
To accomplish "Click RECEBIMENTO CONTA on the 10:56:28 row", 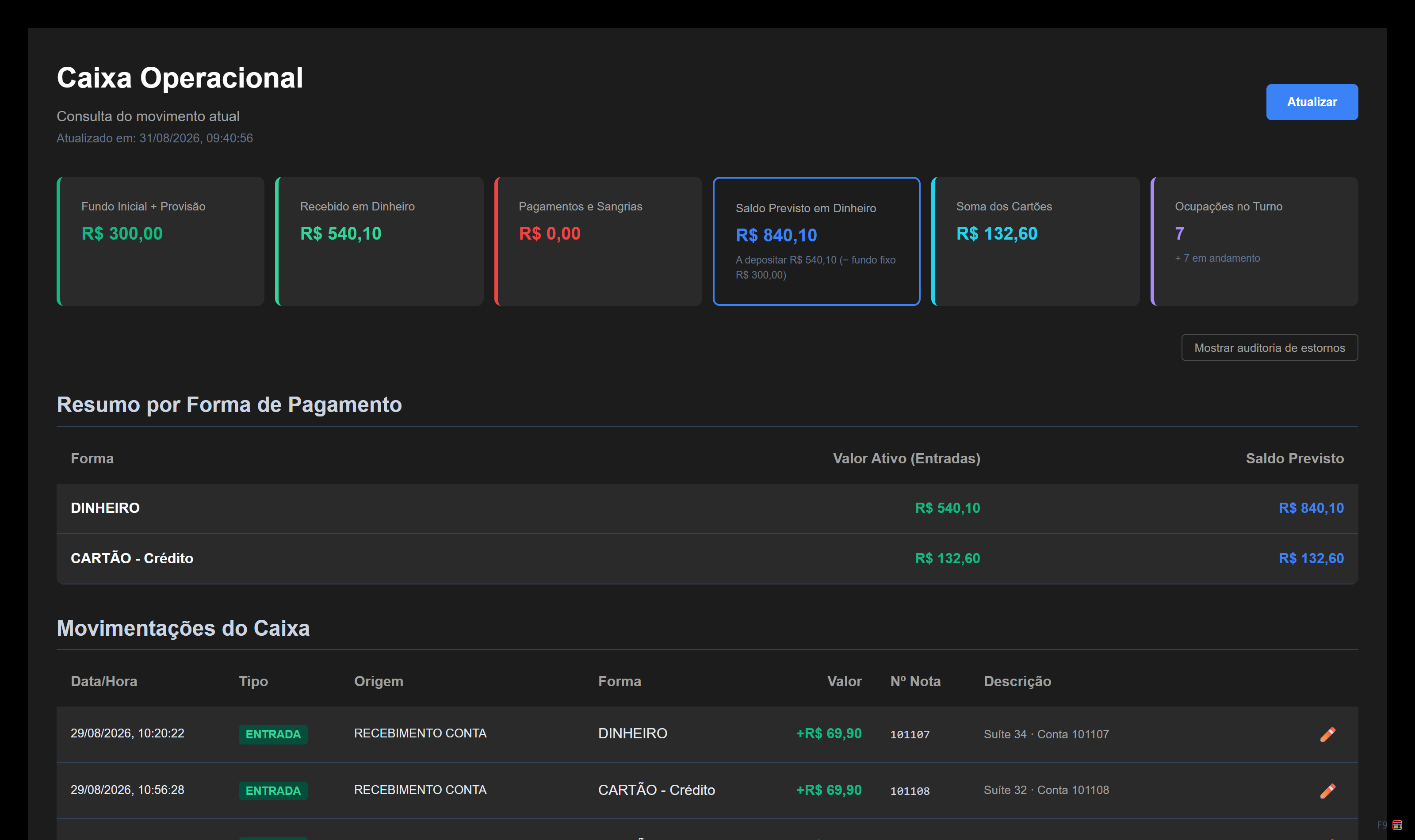I will pos(420,790).
